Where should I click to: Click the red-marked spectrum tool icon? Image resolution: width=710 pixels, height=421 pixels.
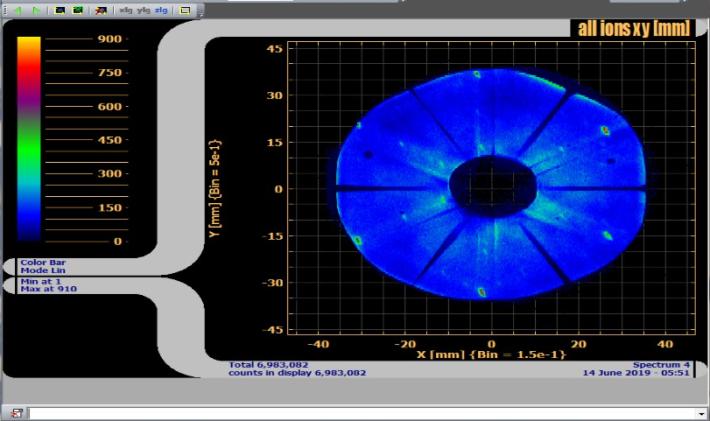(100, 9)
